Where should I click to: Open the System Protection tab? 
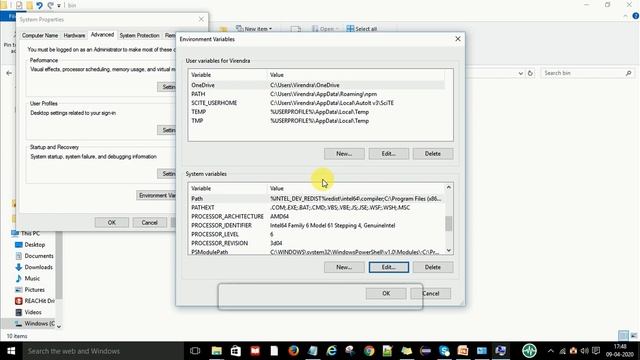(139, 36)
